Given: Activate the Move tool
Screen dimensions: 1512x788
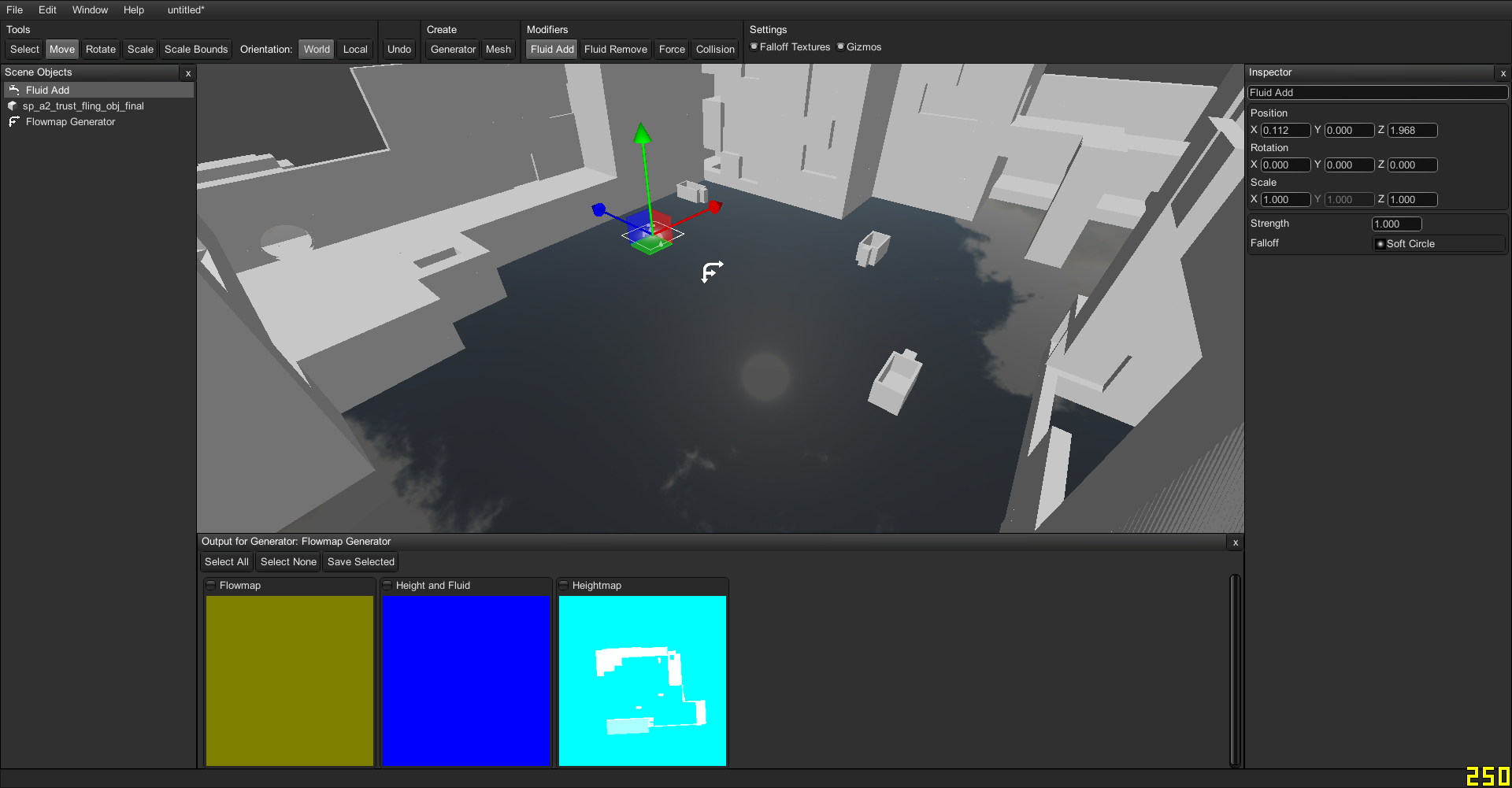Looking at the screenshot, I should coord(62,50).
